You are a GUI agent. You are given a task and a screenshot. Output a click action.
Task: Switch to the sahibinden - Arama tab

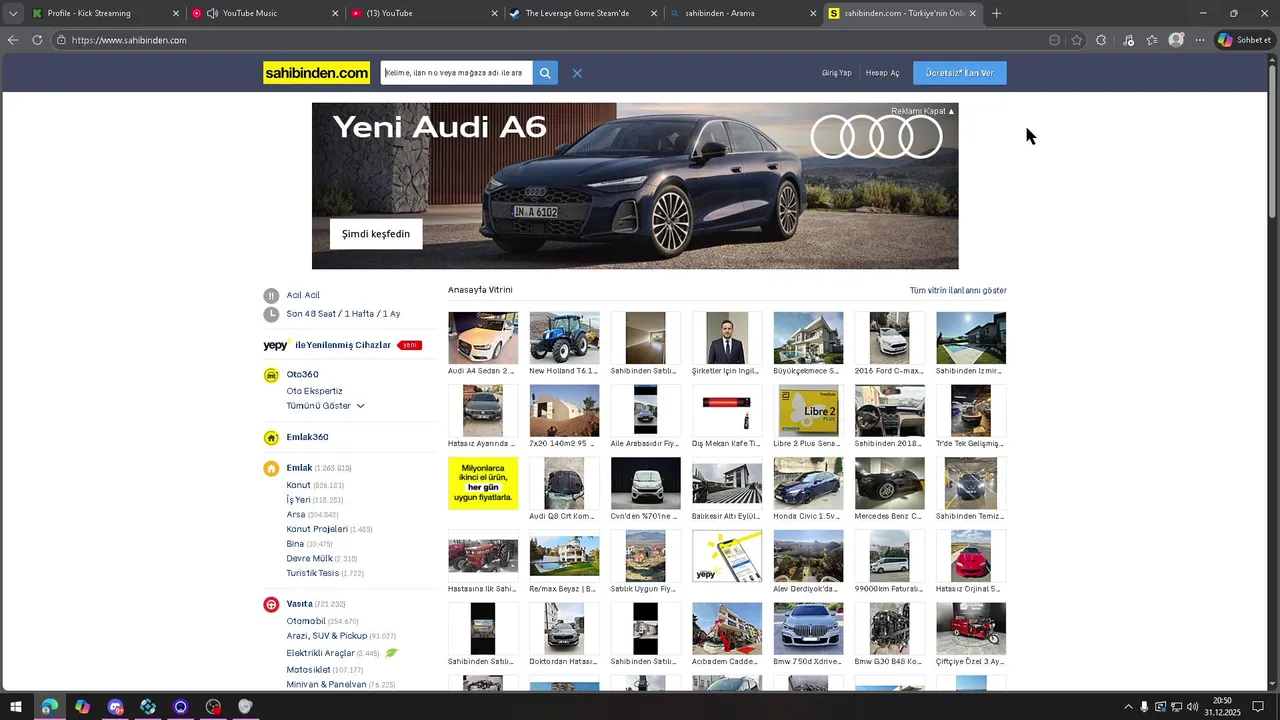click(x=743, y=13)
